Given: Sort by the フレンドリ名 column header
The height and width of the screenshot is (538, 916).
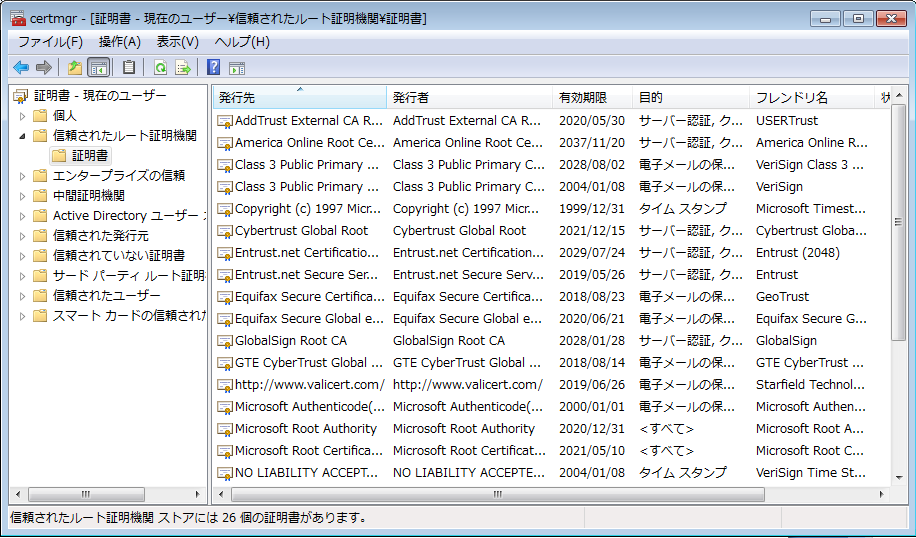Looking at the screenshot, I should 813,98.
